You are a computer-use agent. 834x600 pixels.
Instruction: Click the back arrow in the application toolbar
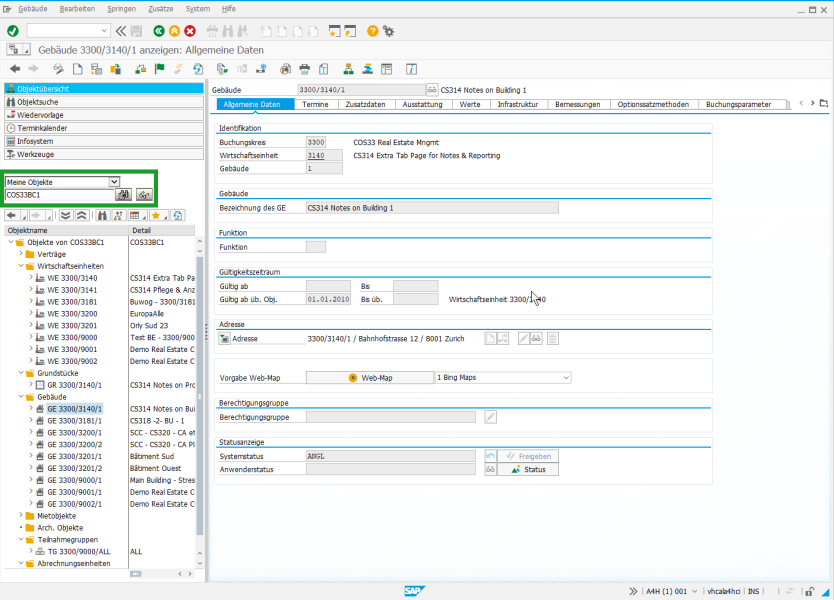[15, 69]
